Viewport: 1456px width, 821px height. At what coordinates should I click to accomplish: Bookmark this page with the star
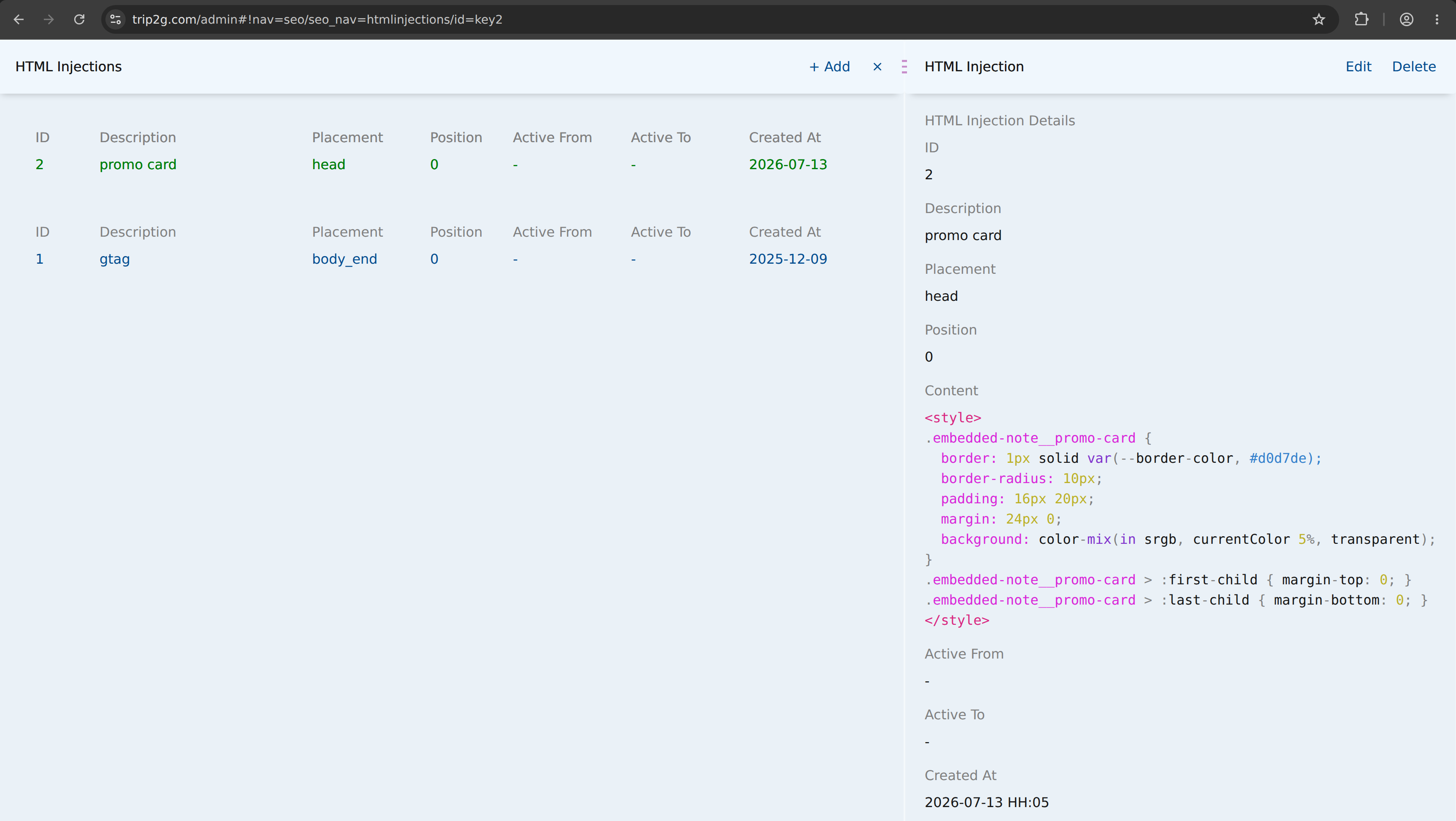pyautogui.click(x=1319, y=19)
